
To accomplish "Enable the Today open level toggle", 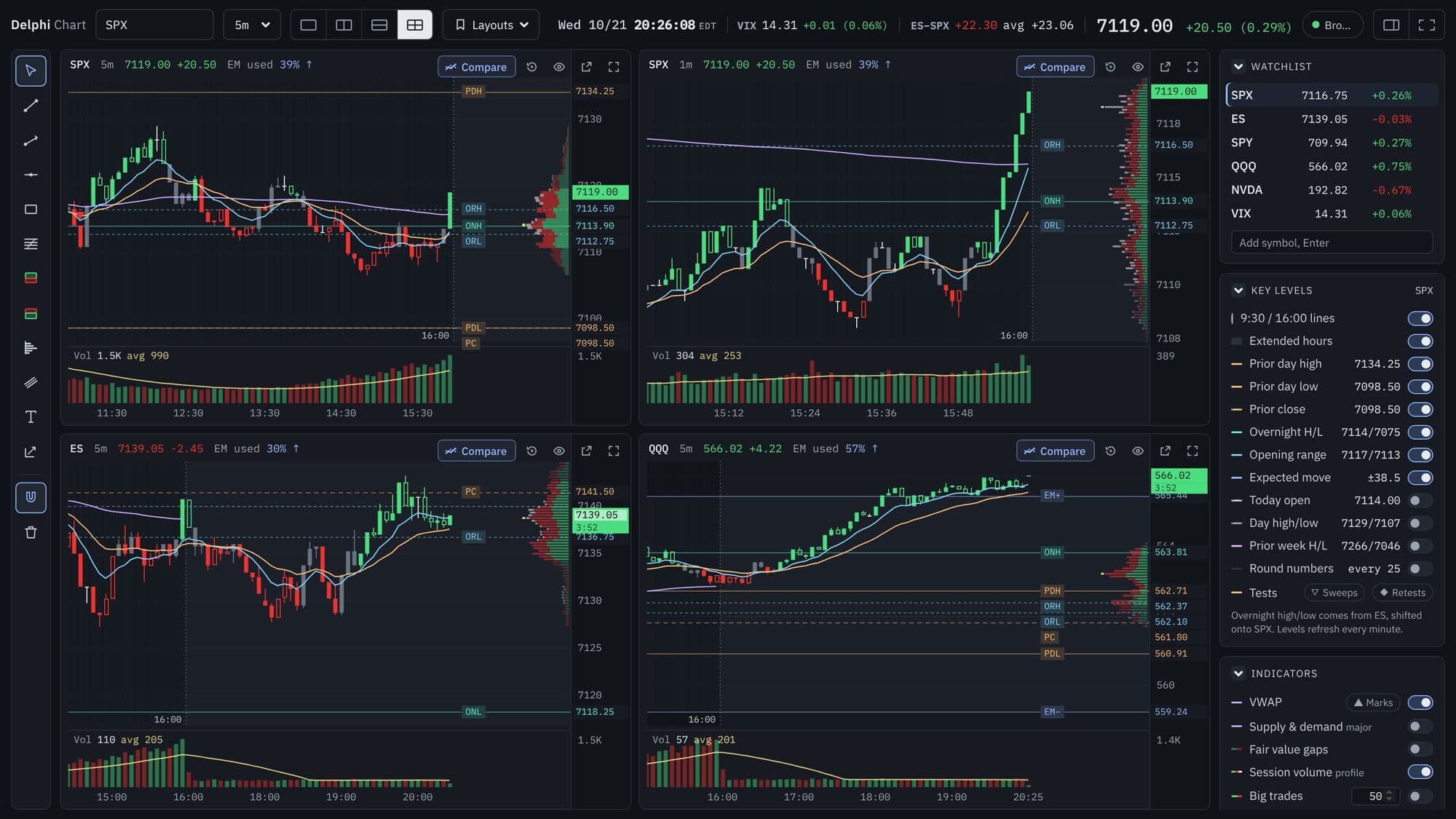I will [x=1420, y=500].
